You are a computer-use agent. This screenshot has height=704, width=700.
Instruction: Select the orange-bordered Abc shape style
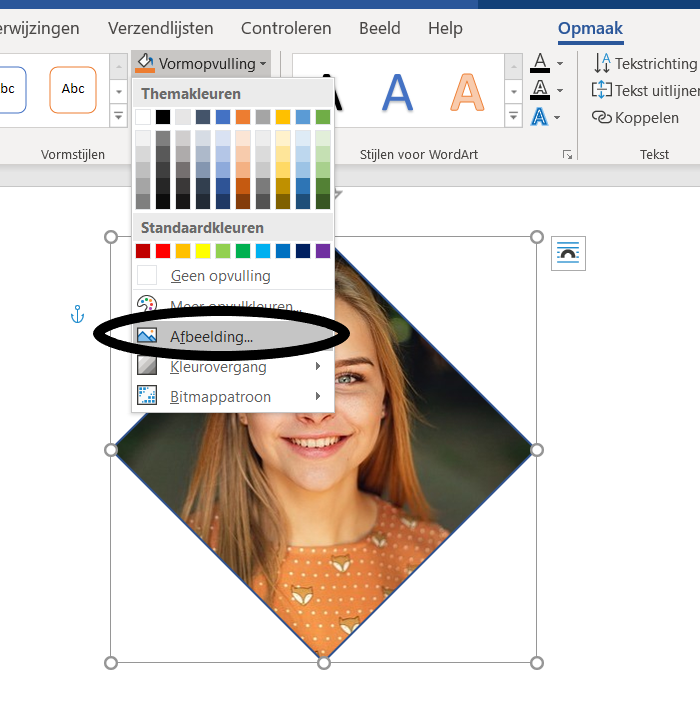click(x=73, y=89)
